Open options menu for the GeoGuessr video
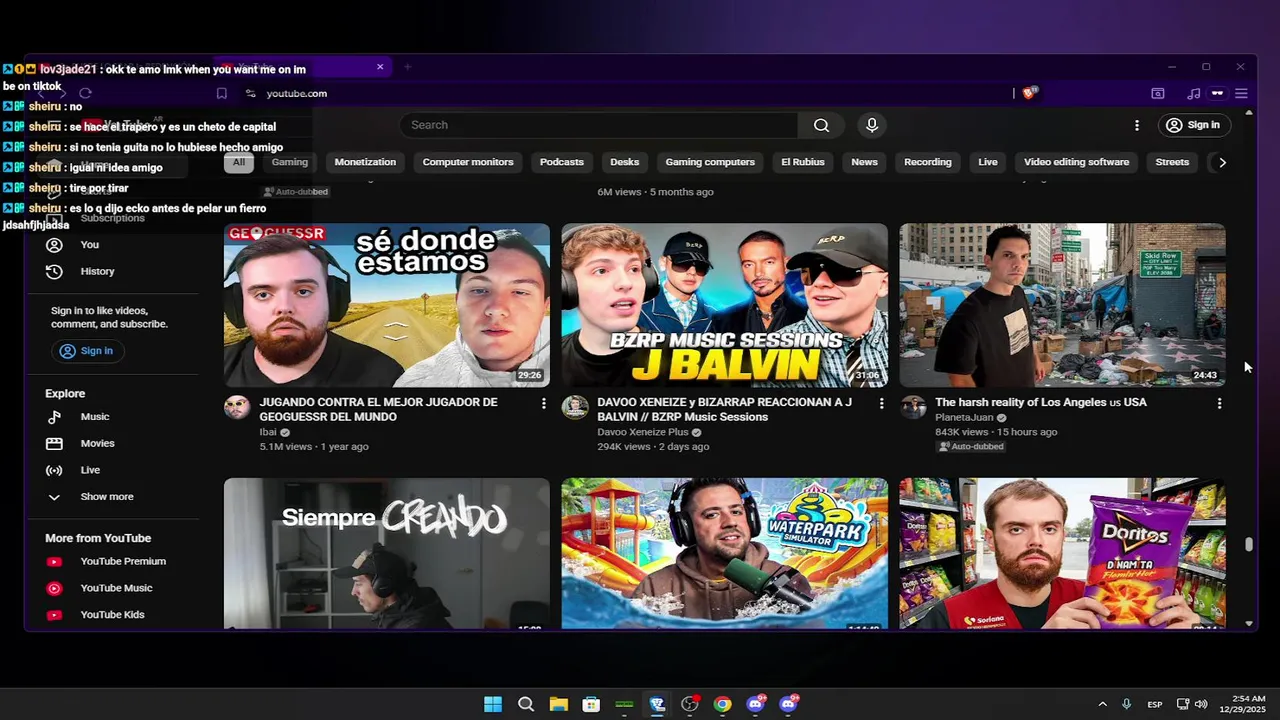 pos(544,403)
